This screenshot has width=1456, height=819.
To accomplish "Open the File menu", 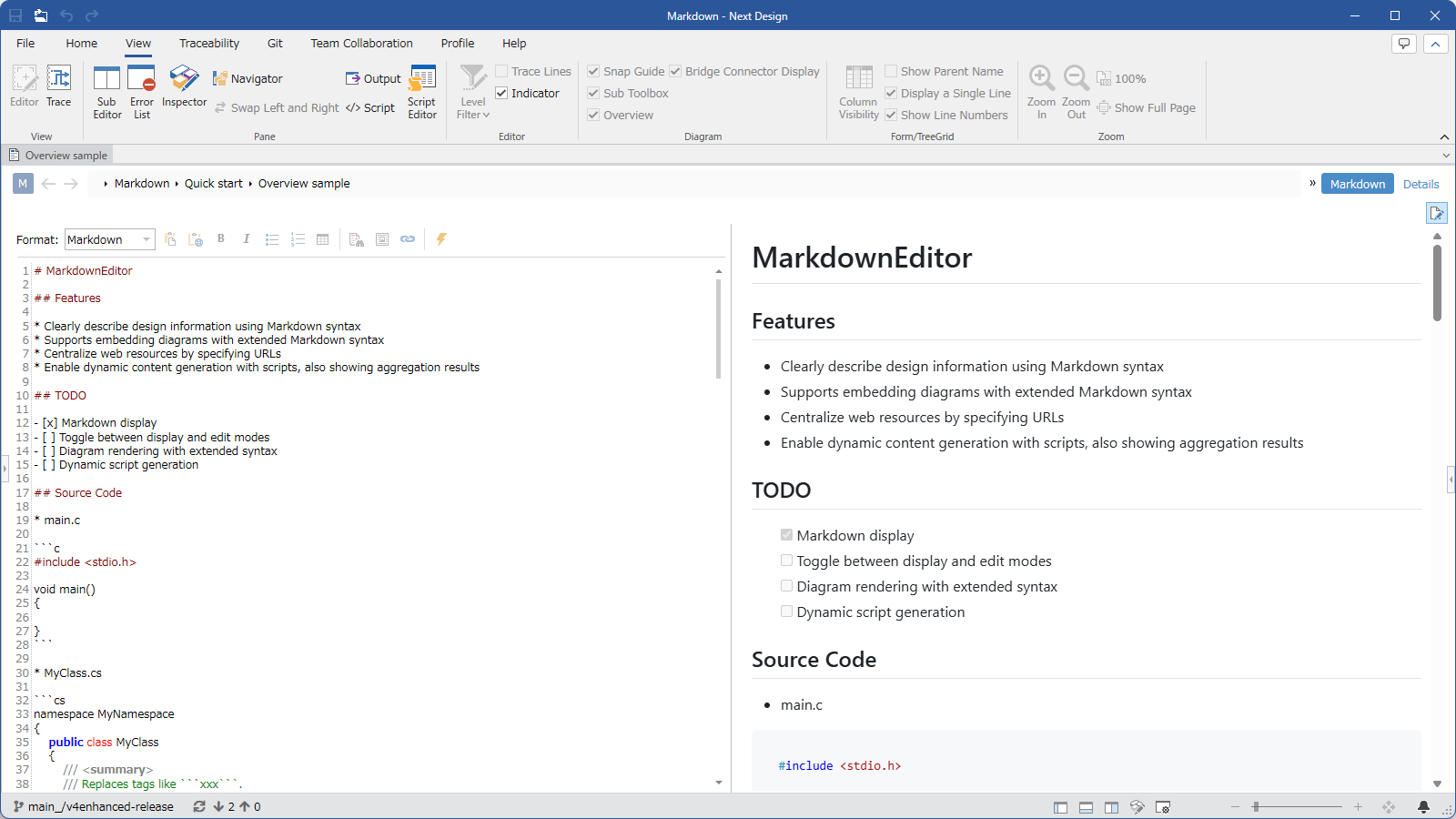I will click(25, 43).
